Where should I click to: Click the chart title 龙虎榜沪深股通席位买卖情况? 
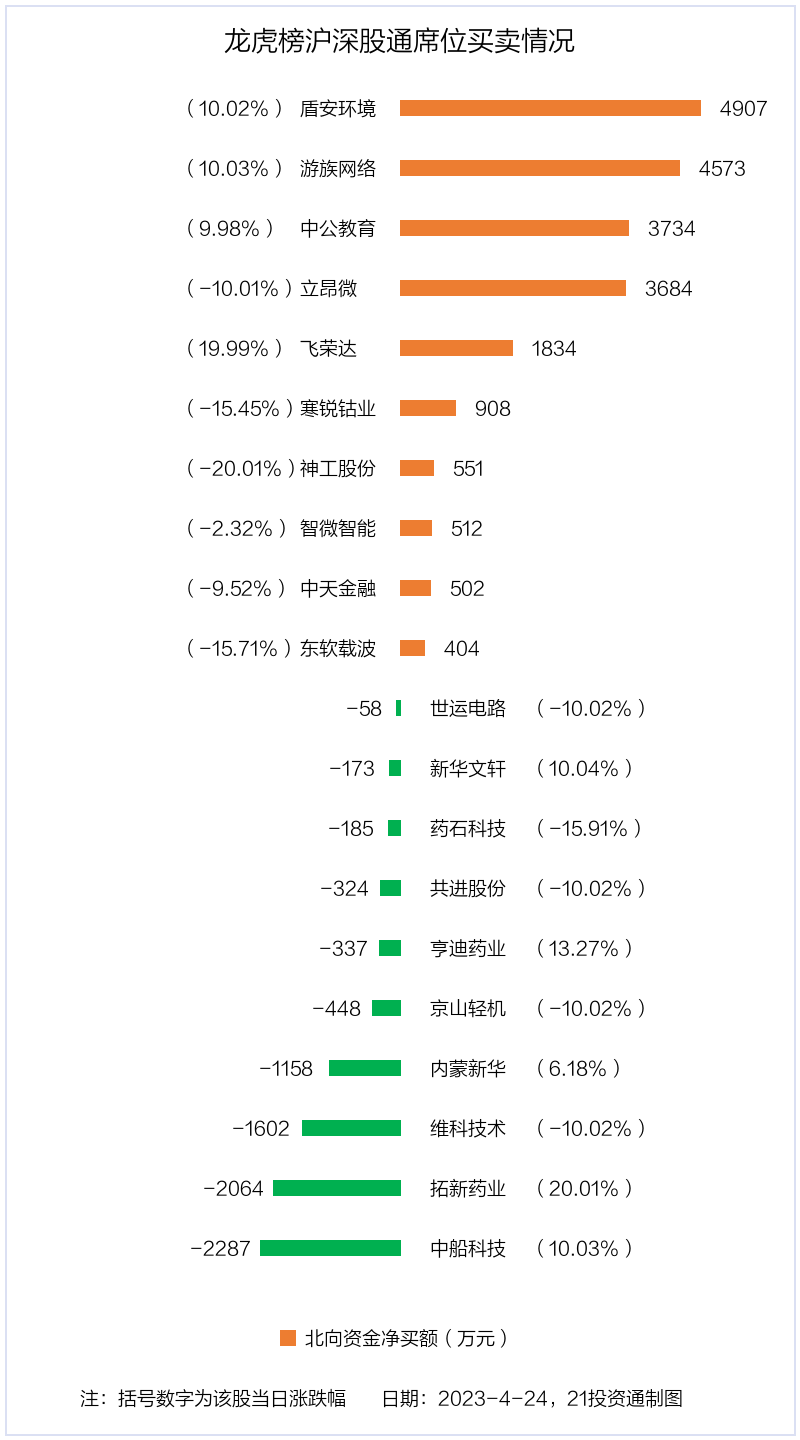click(399, 42)
